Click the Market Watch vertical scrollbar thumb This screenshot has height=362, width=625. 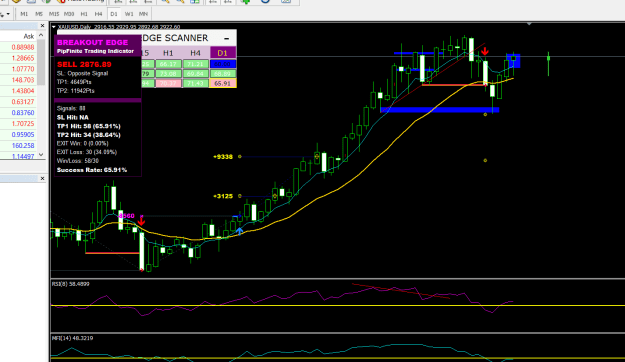[x=41, y=61]
